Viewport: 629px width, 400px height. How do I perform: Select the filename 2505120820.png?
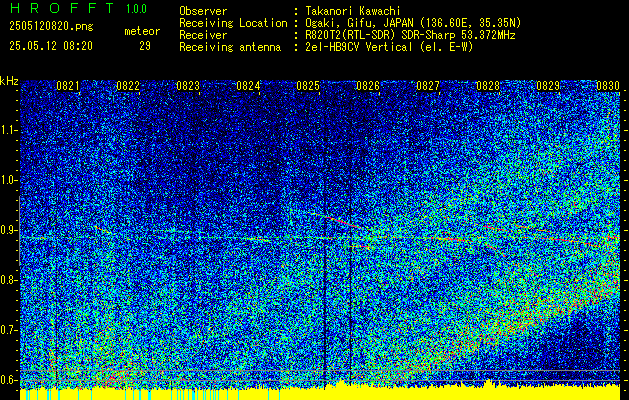(x=51, y=27)
